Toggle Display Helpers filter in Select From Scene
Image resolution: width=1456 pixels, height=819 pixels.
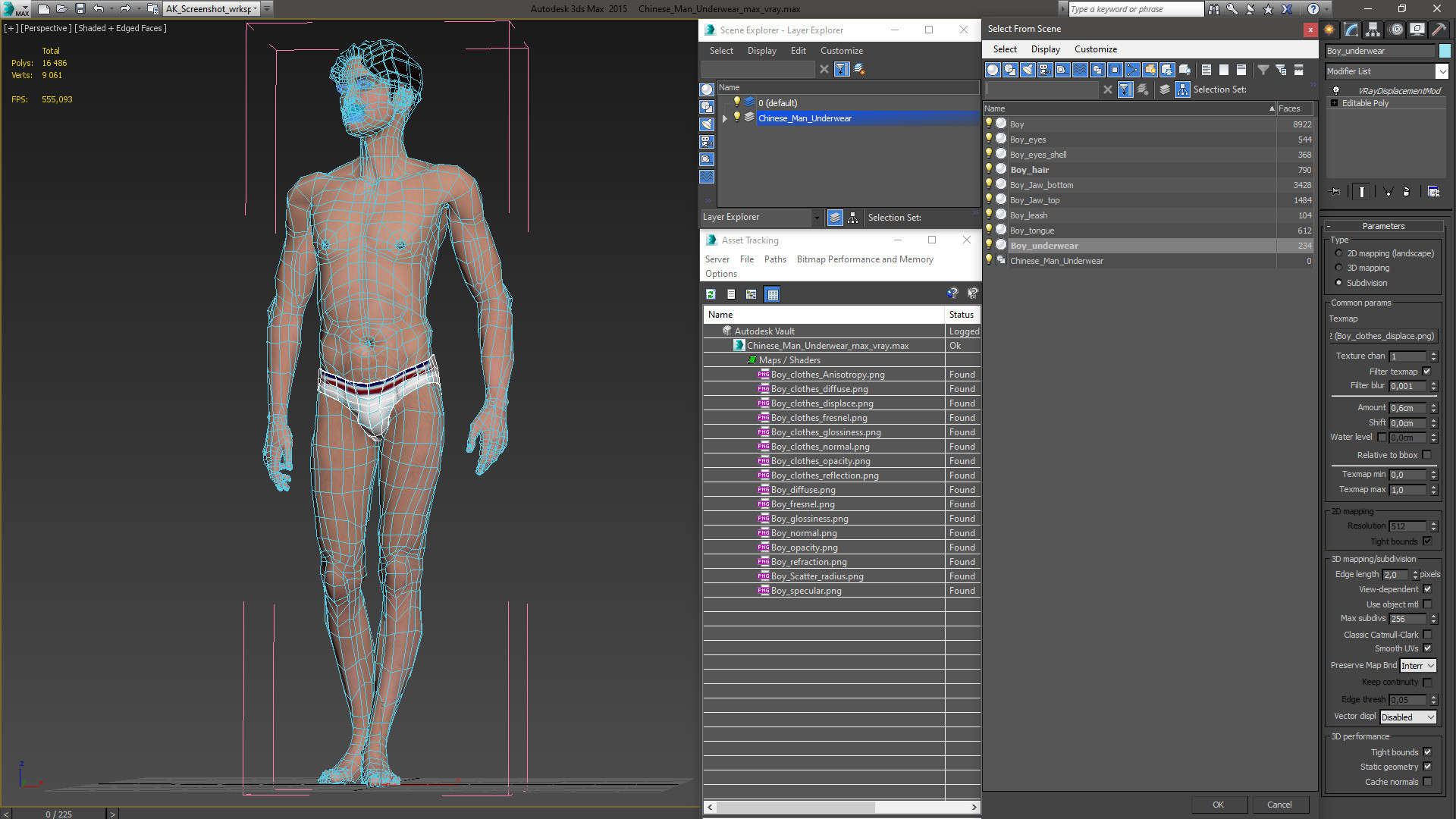pos(1062,70)
